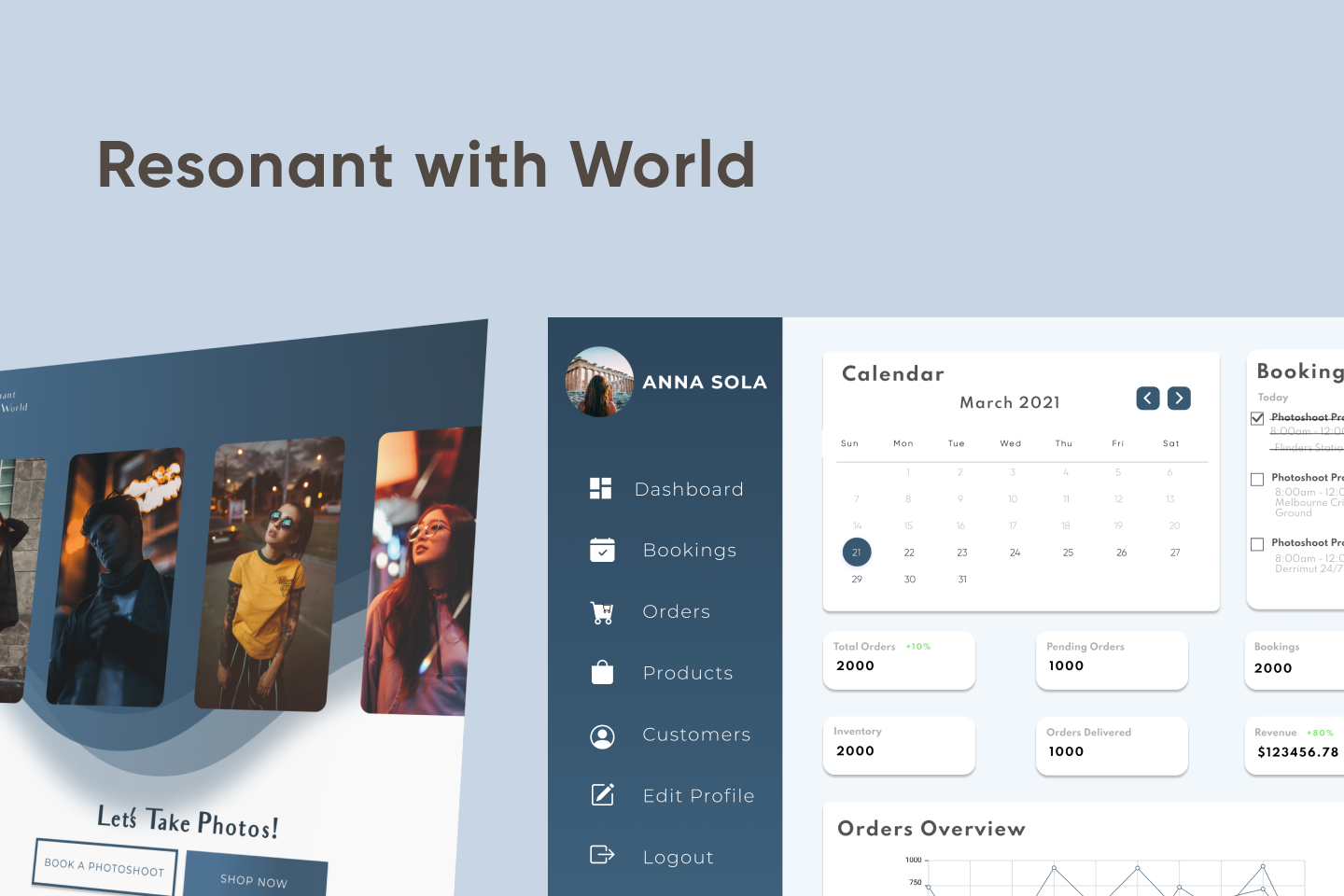Go to previous month in calendar
Screen dimensions: 1344x896
1148,399
